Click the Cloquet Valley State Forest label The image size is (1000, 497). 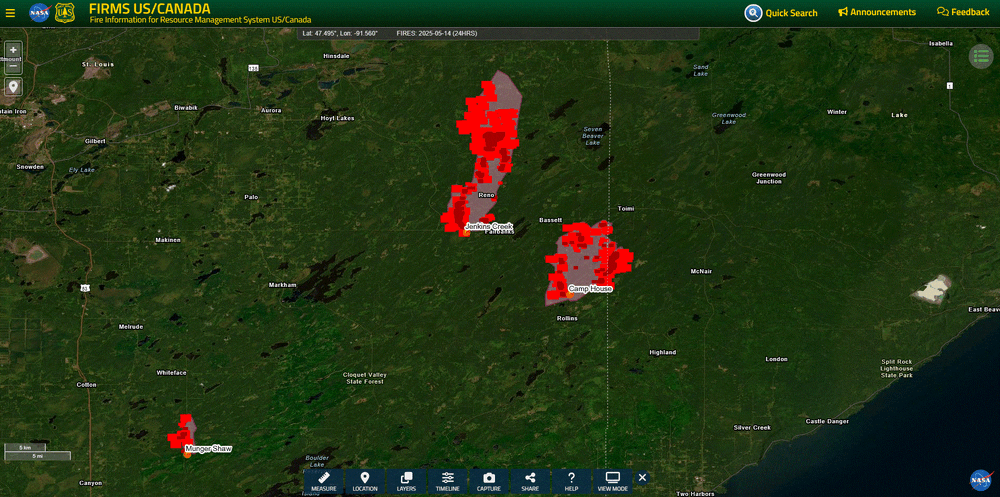pyautogui.click(x=365, y=378)
